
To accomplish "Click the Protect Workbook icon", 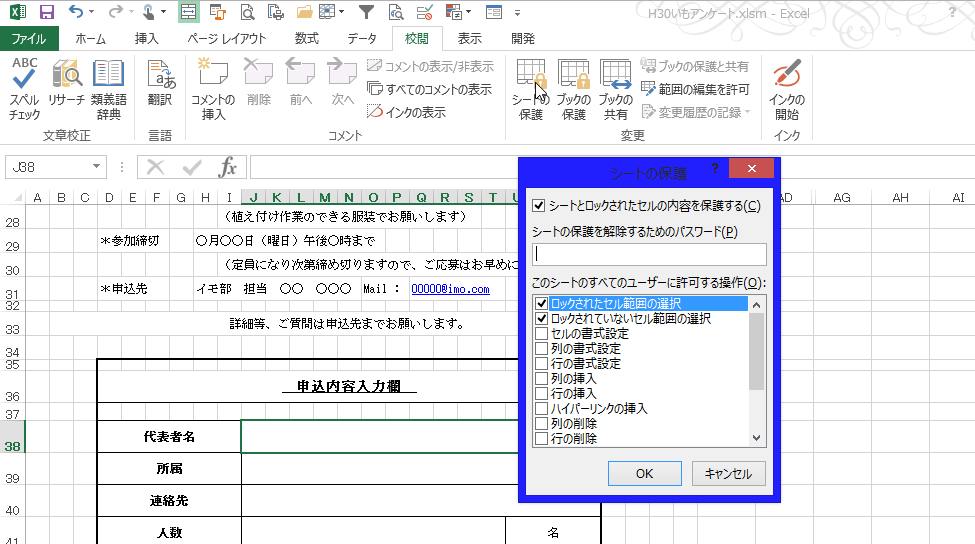I will [x=573, y=88].
